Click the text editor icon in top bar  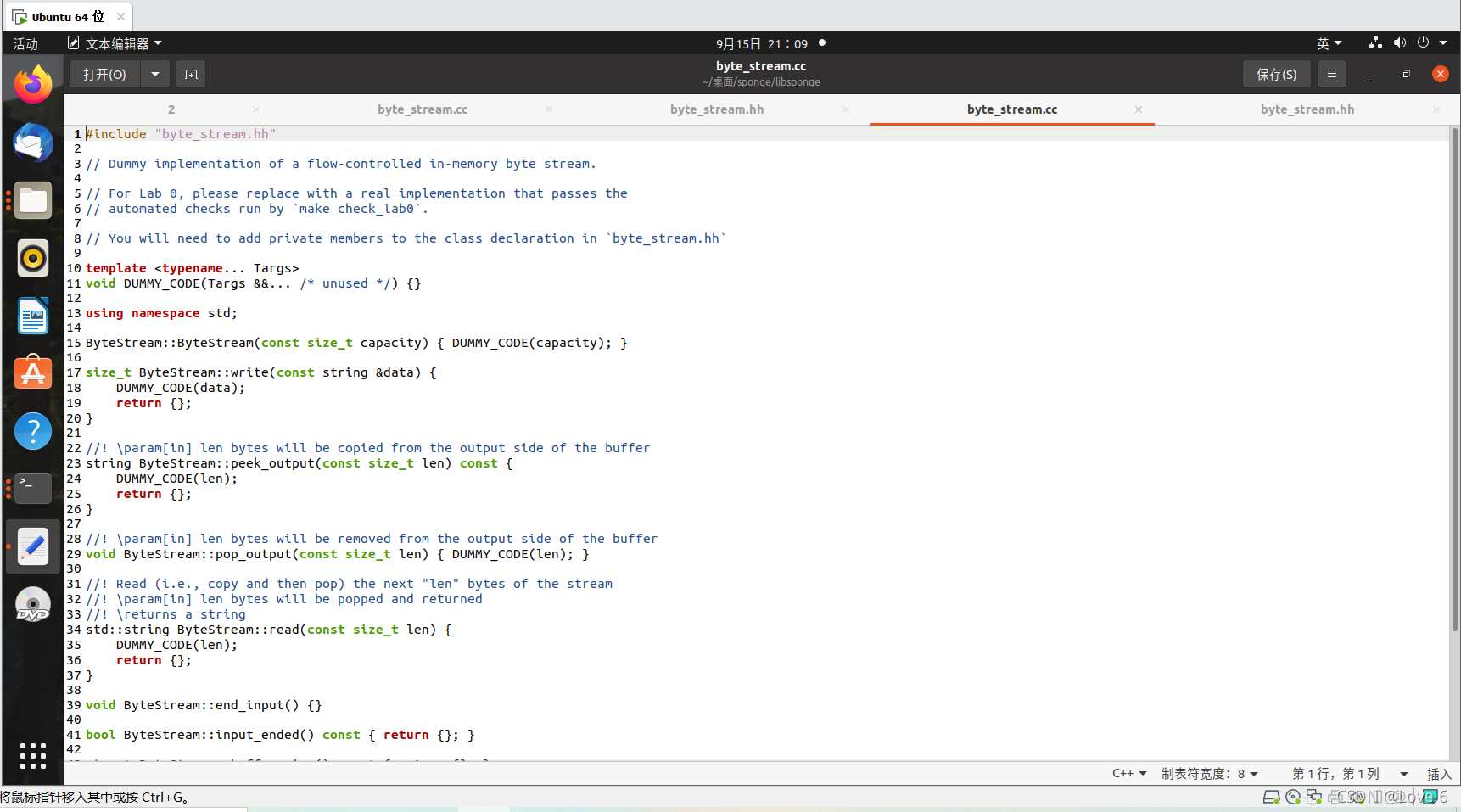coord(74,42)
